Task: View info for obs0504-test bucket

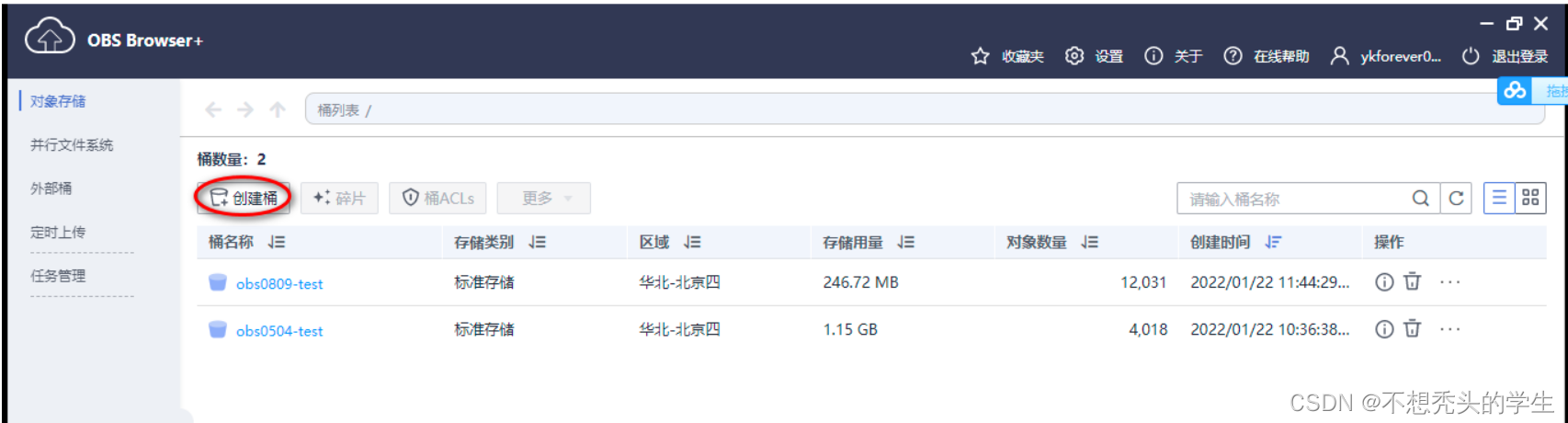Action: coord(1384,329)
